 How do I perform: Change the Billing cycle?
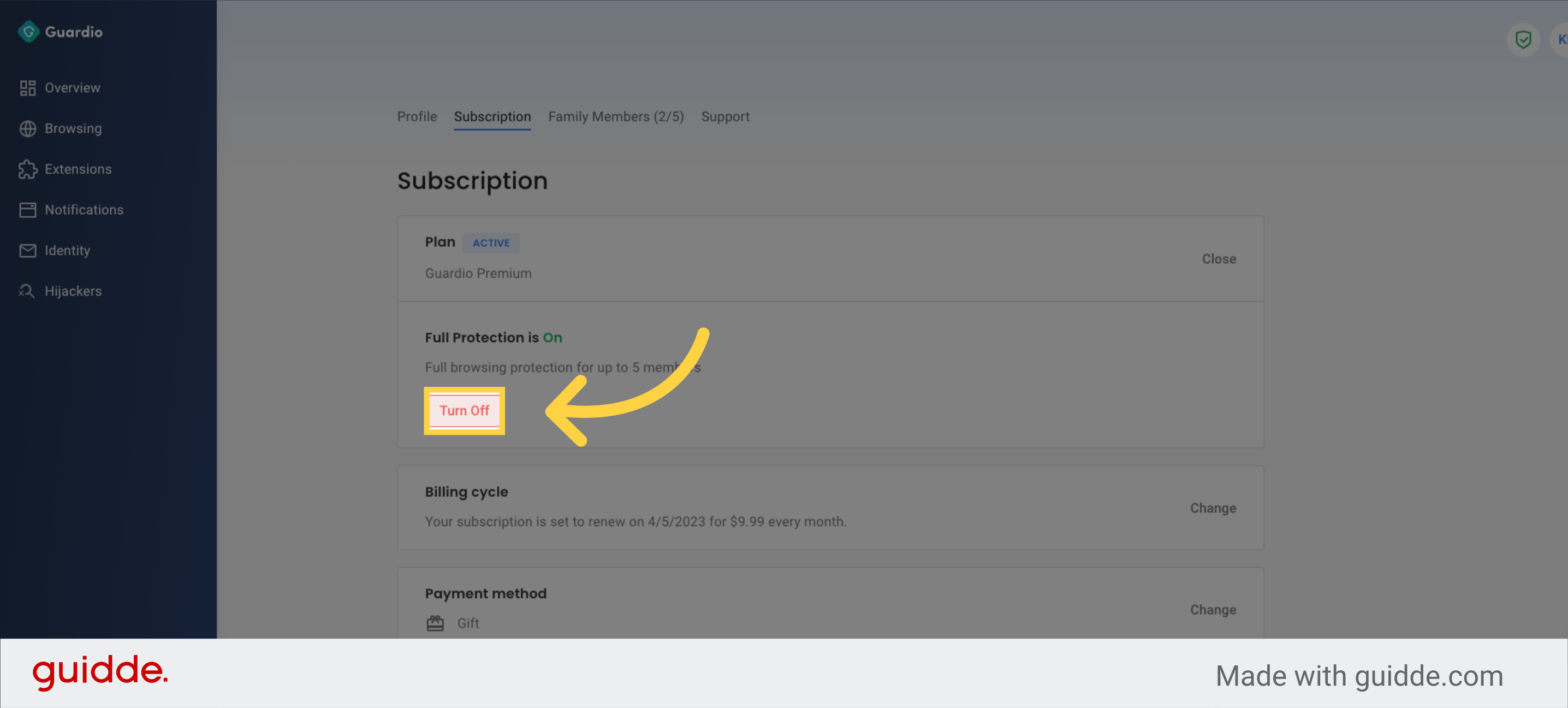point(1213,508)
